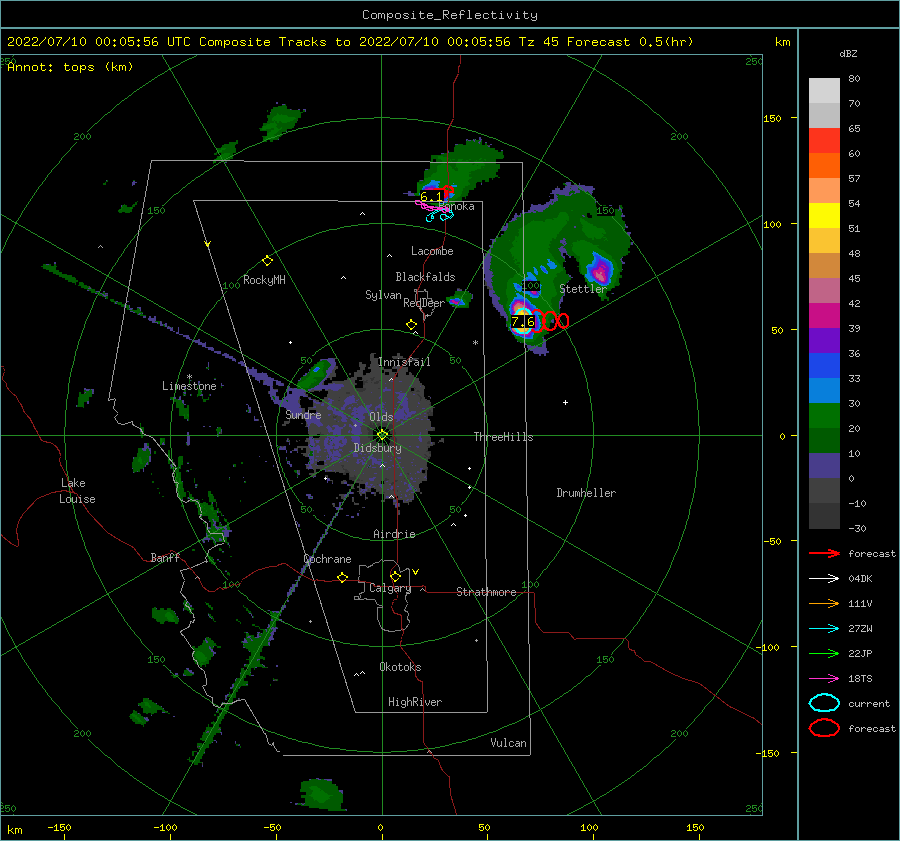Viewport: 900px width, 841px height.
Task: Click the Blackfalds town label
Action: (425, 277)
